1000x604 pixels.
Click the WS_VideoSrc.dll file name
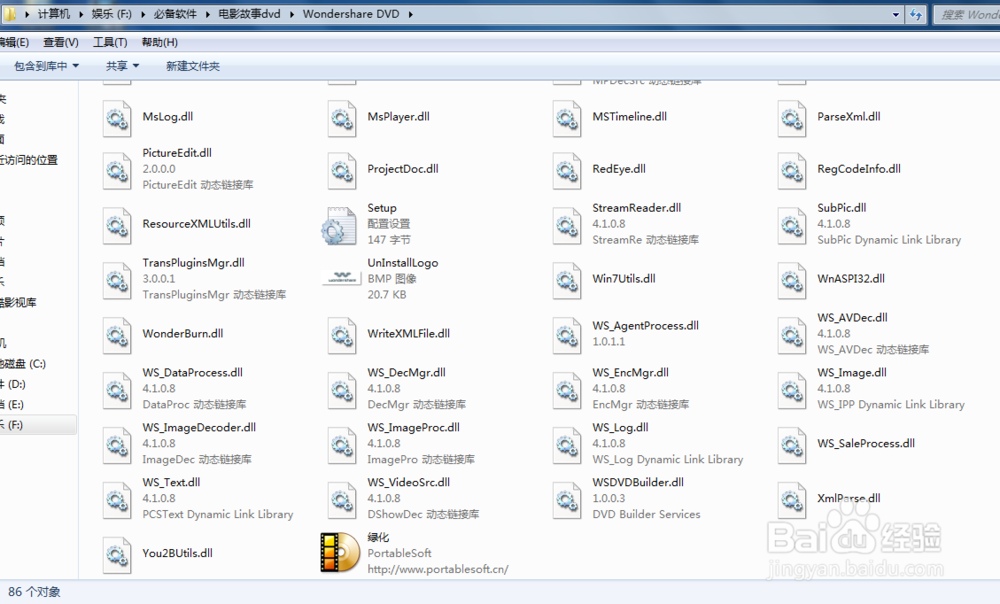pyautogui.click(x=408, y=482)
